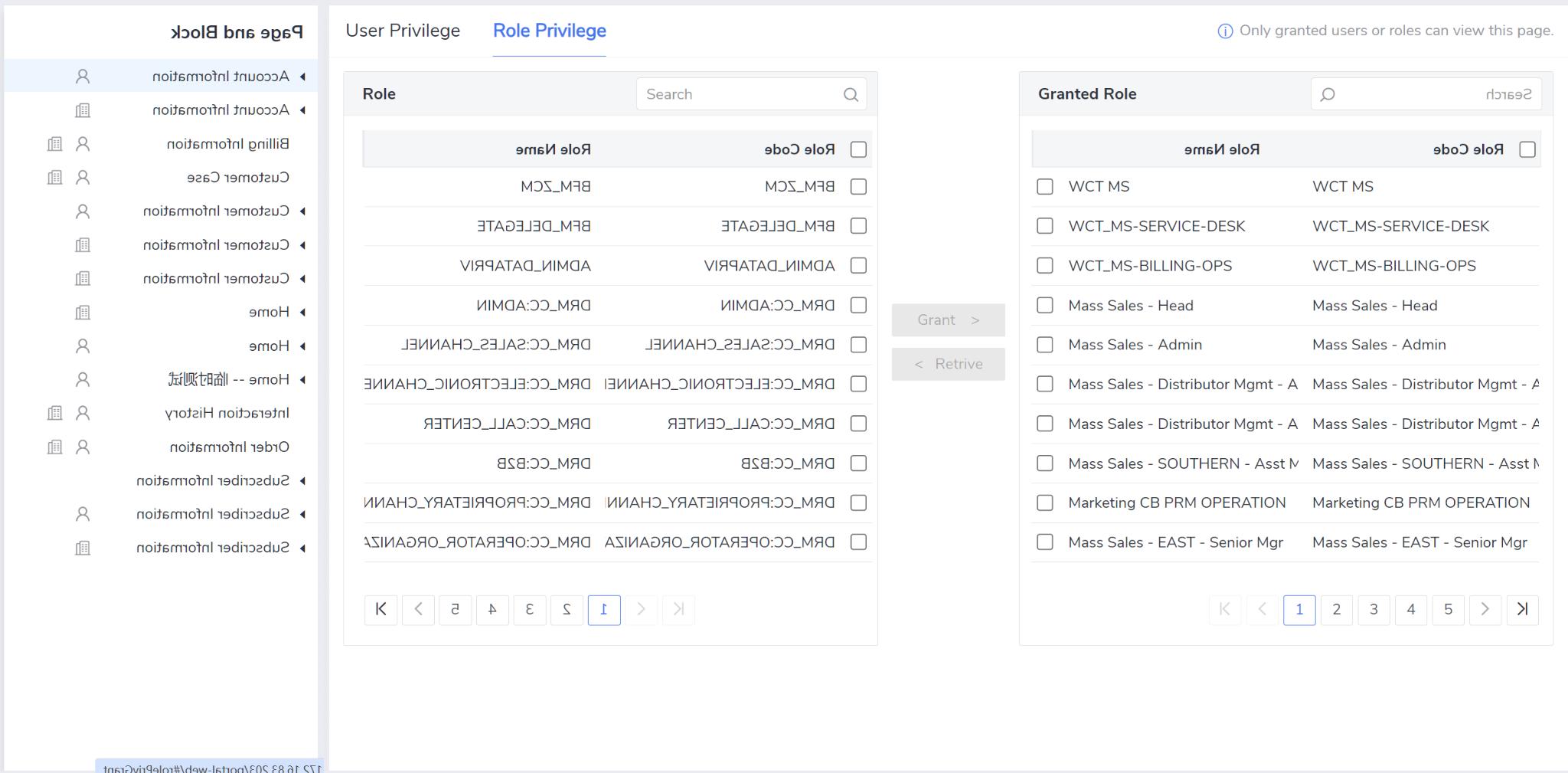Select the Role Privilege tab
The width and height of the screenshot is (1568, 773).
(550, 31)
